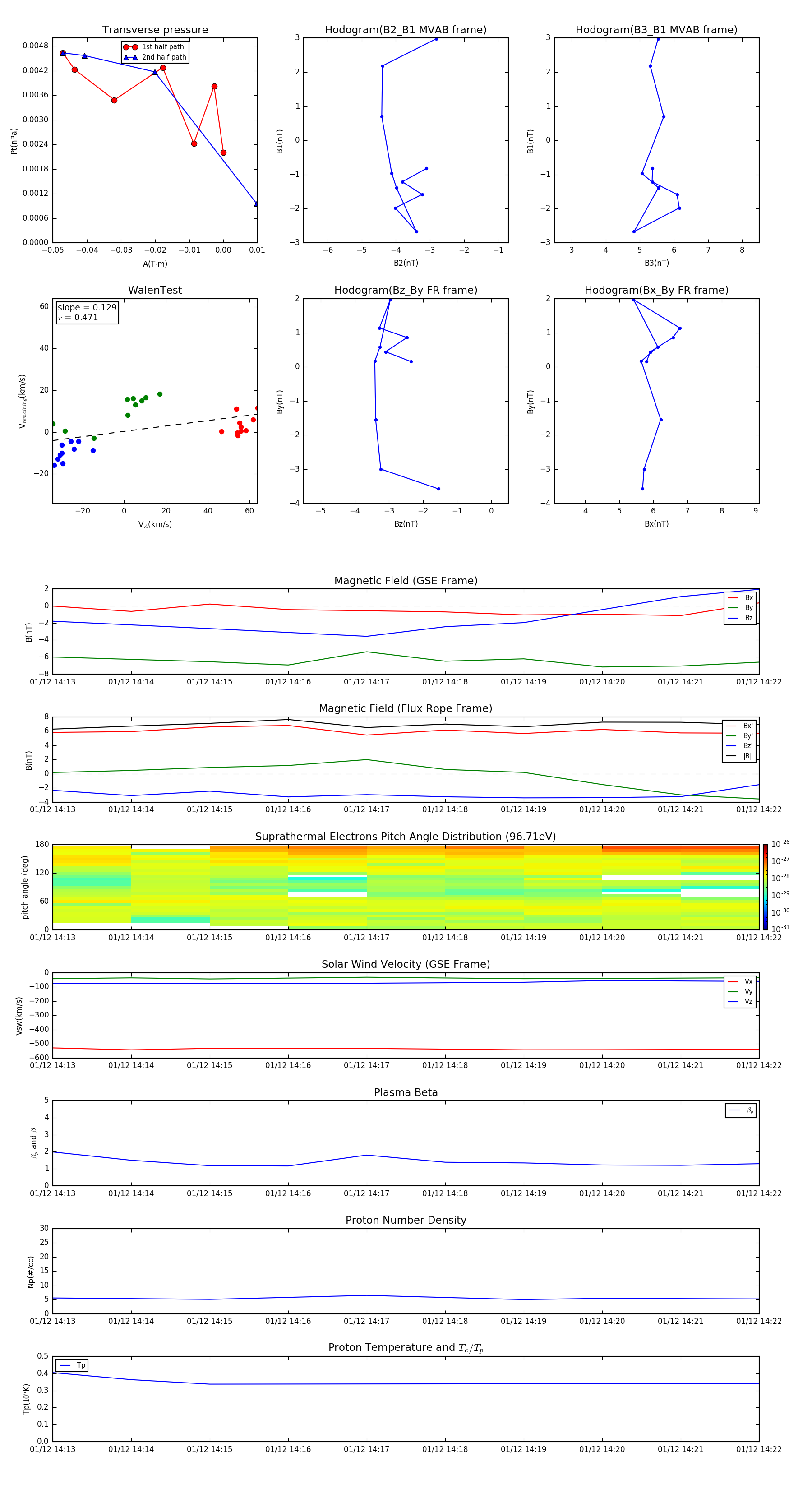The height and width of the screenshot is (1489, 812).
Task: Click the 'Bz' entry in GSE legend
Action: [740, 618]
